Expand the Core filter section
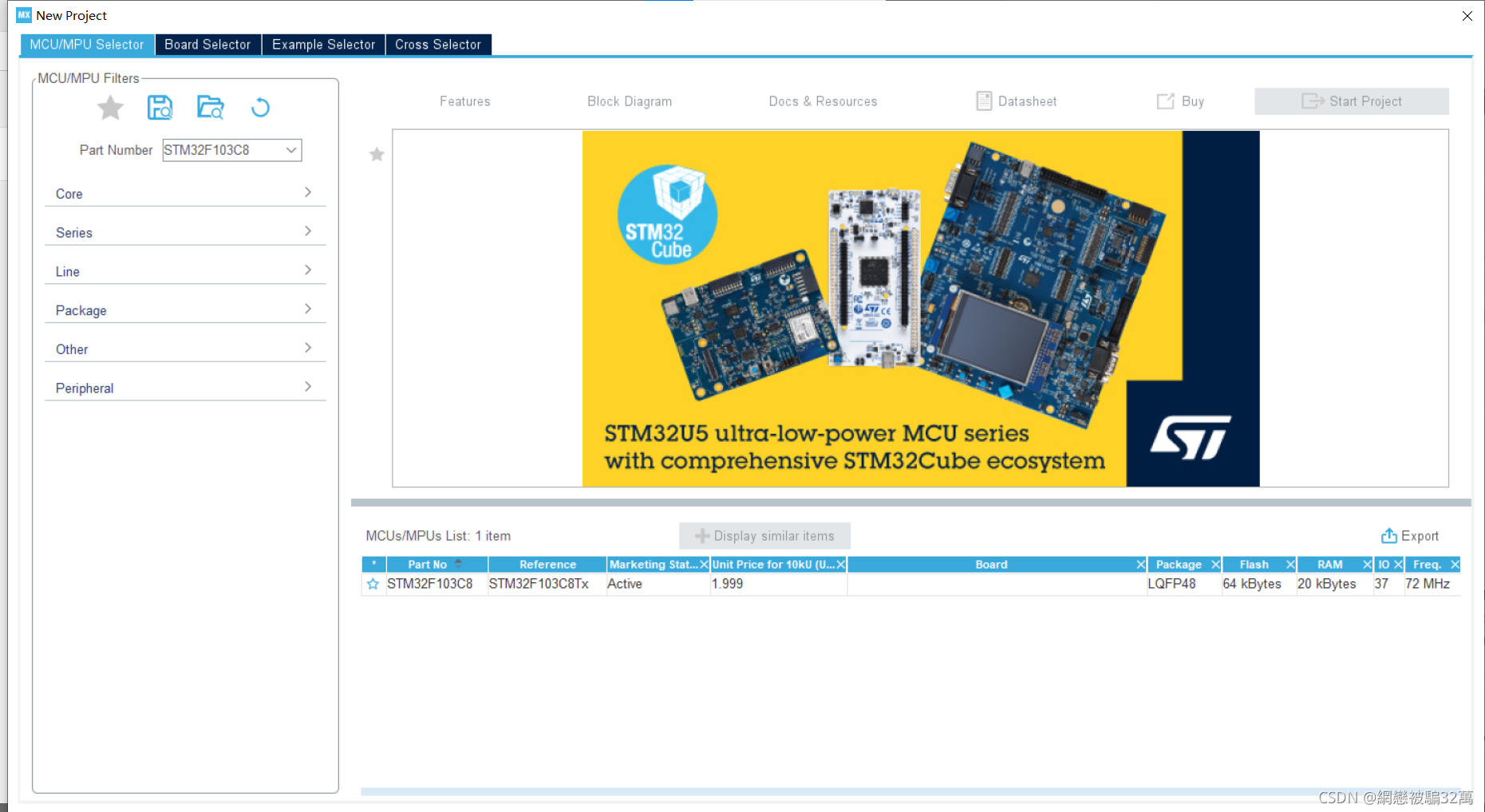 pyautogui.click(x=185, y=194)
